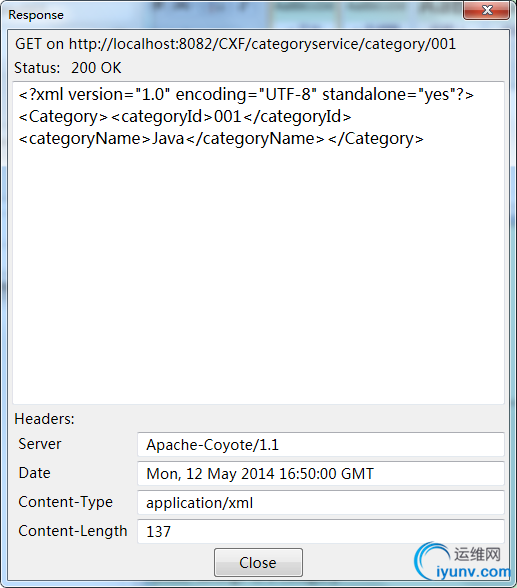Click the "Response" window title
Image resolution: width=517 pixels, height=588 pixels.
(36, 15)
